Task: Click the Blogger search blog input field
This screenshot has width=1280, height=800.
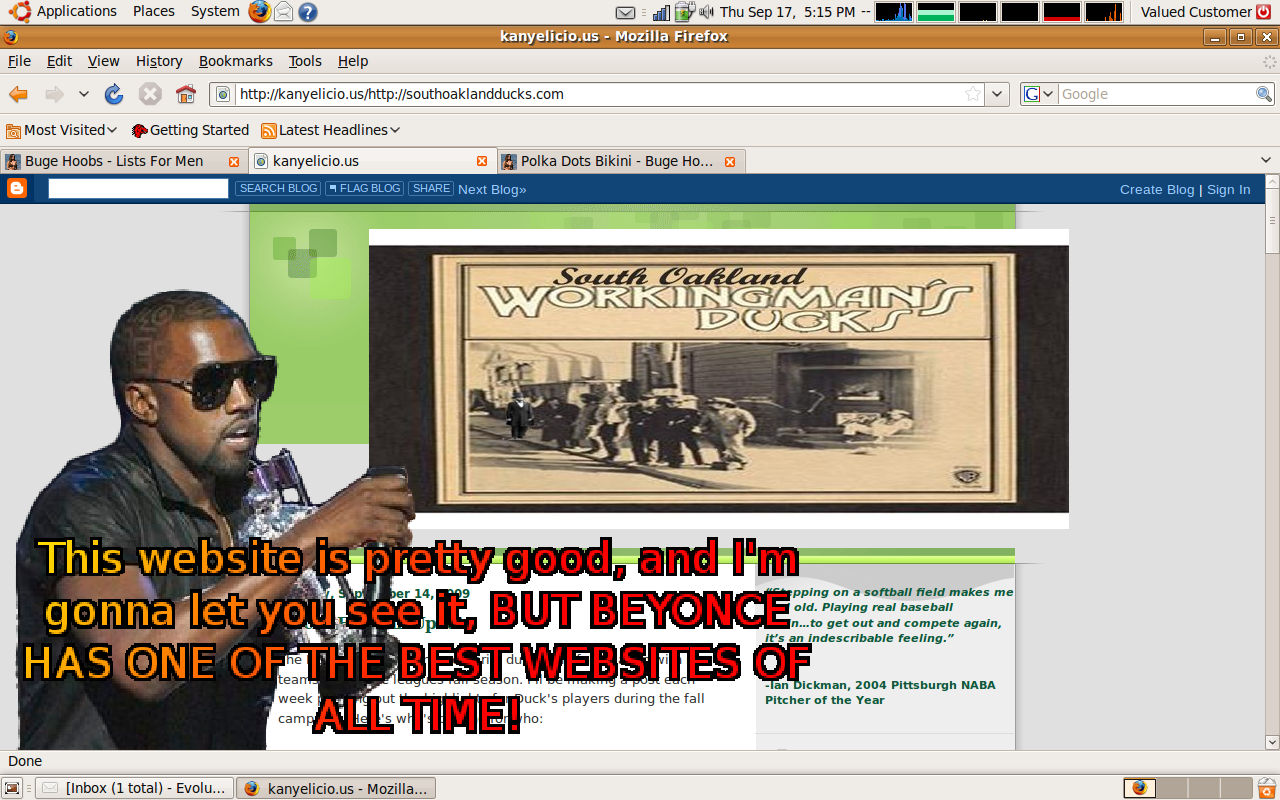Action: point(138,188)
